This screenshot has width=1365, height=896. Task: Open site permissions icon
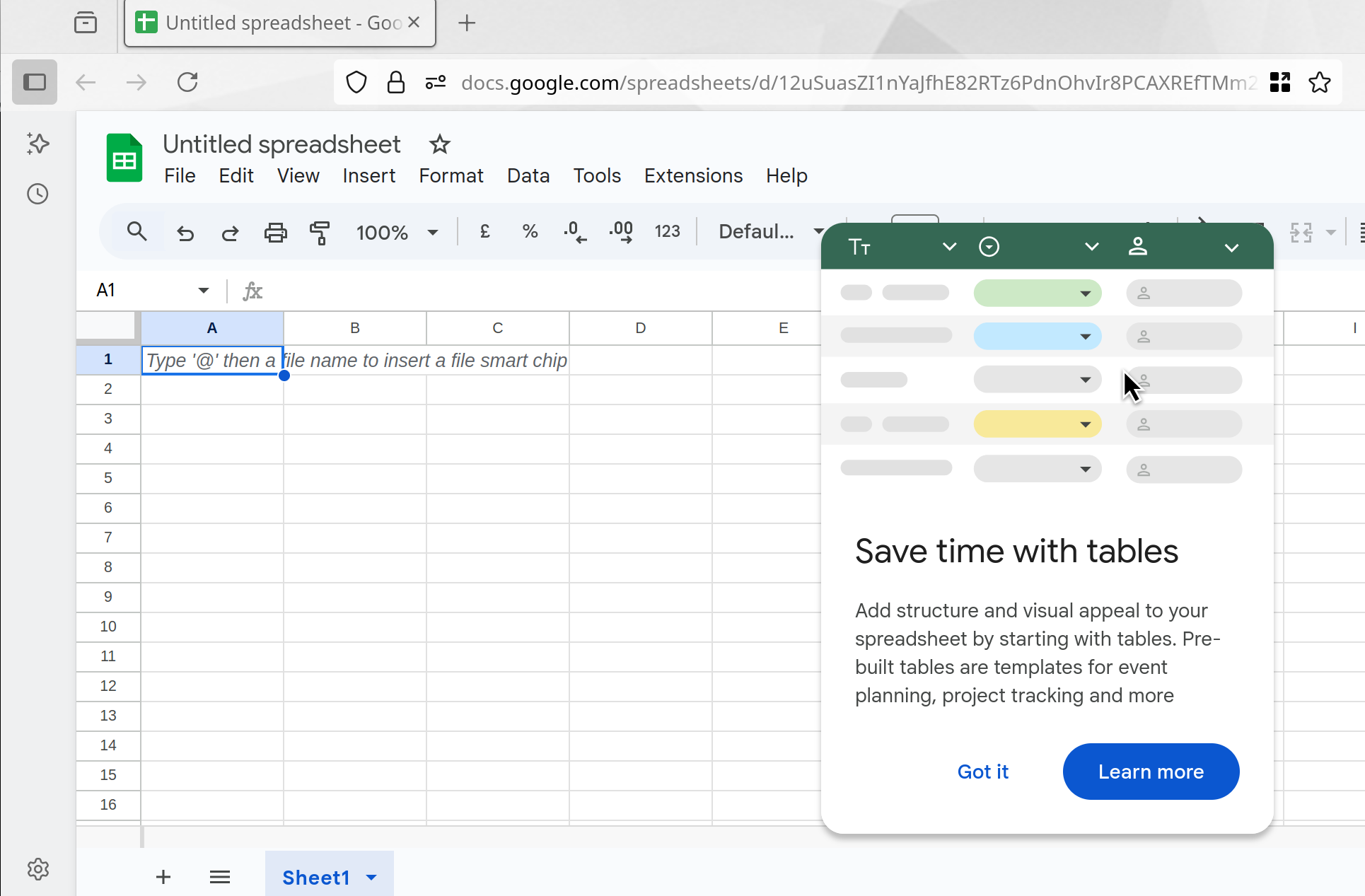click(436, 83)
